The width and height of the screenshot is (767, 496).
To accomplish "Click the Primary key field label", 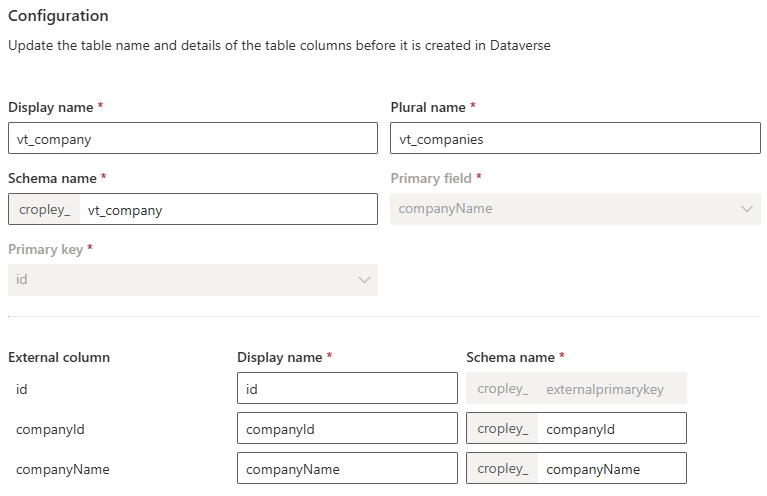I will pyautogui.click(x=45, y=249).
